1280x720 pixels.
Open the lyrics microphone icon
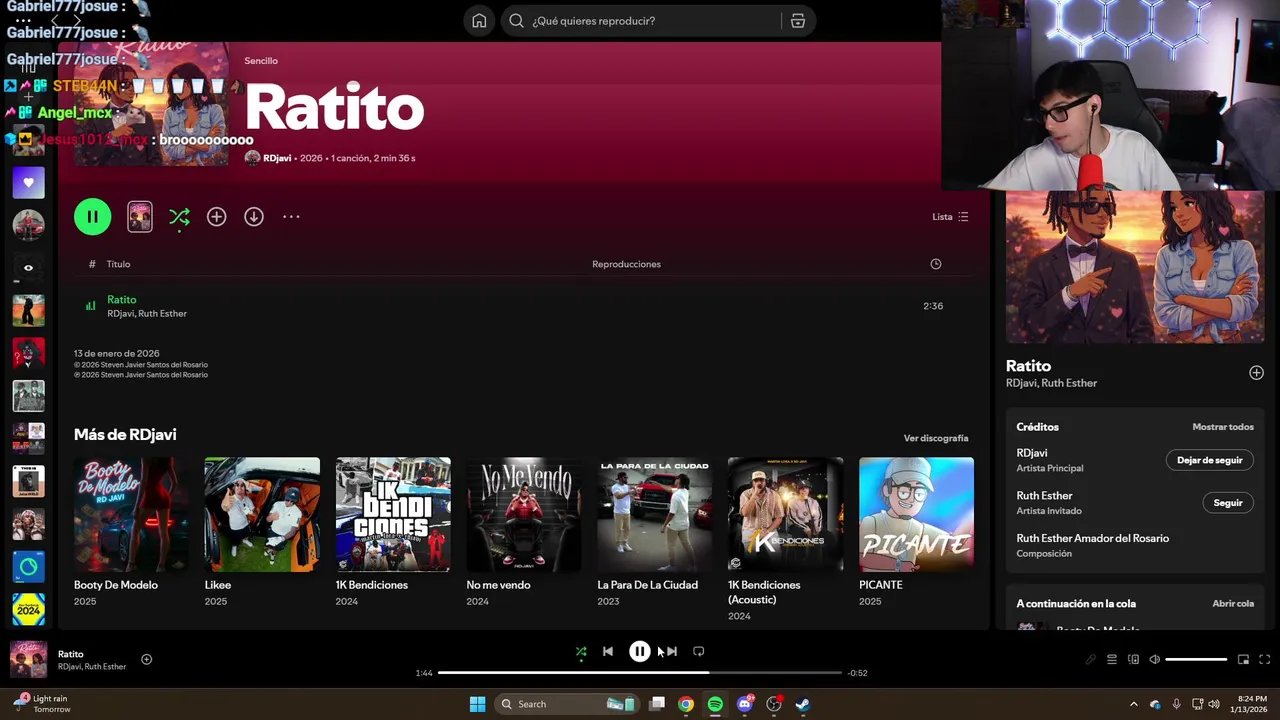coord(1090,660)
